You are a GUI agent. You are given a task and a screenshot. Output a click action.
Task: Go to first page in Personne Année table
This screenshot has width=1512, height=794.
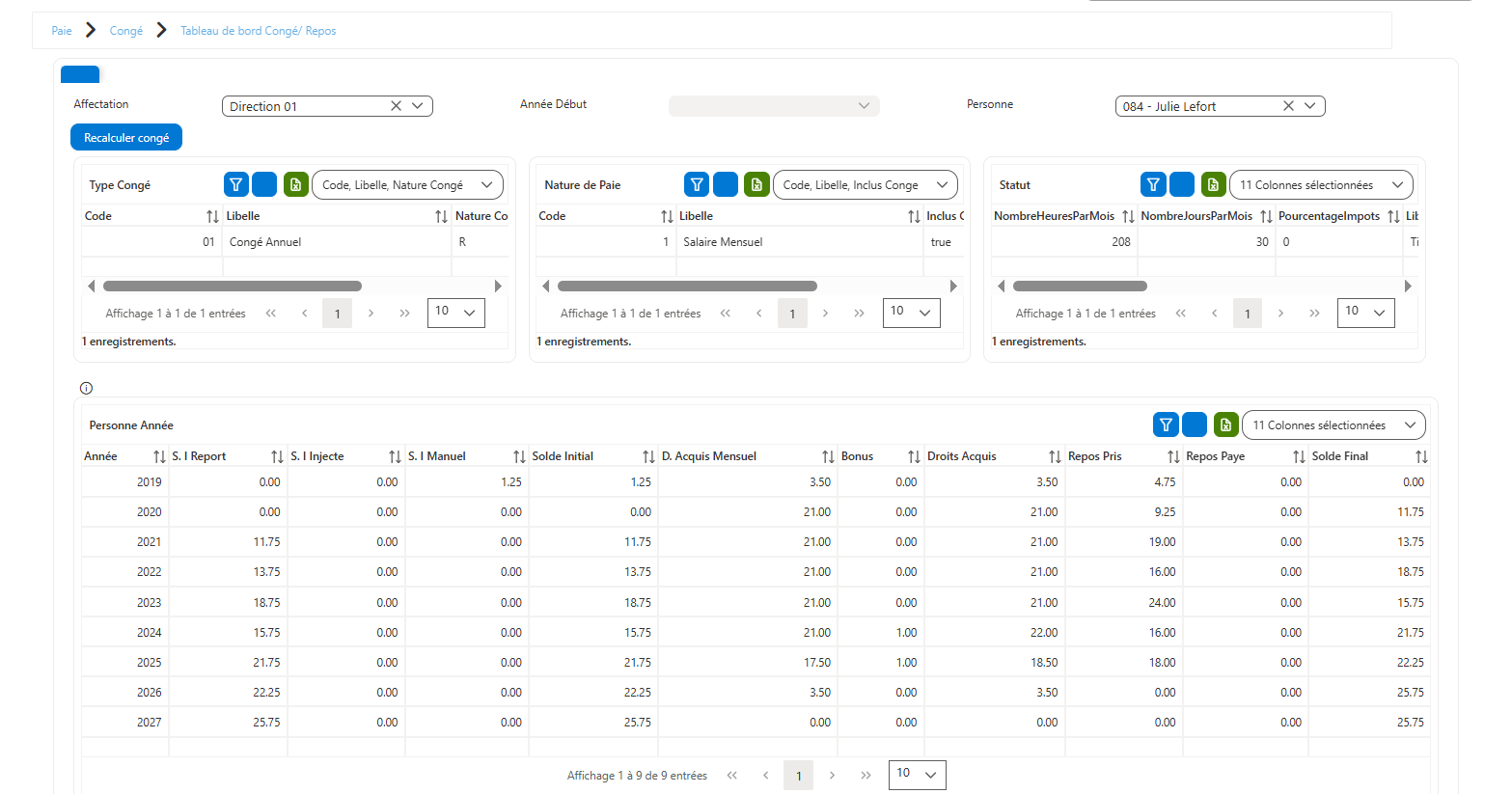(x=732, y=776)
